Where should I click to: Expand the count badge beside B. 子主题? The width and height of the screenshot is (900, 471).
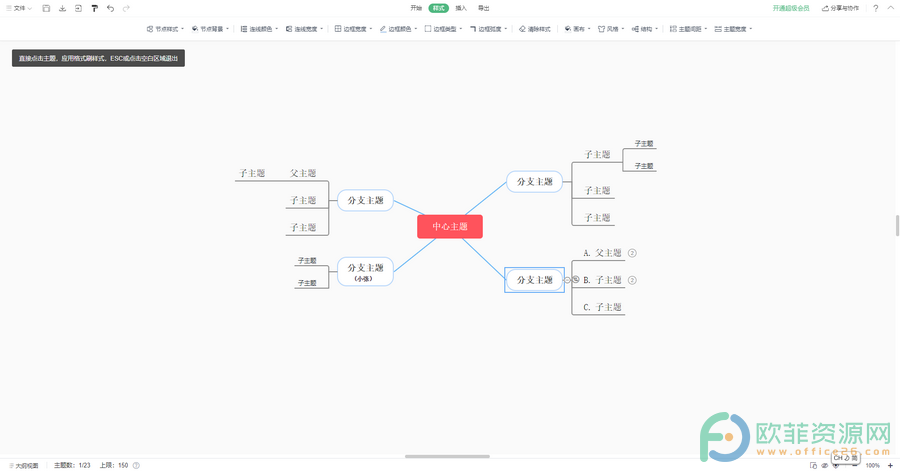click(x=632, y=280)
